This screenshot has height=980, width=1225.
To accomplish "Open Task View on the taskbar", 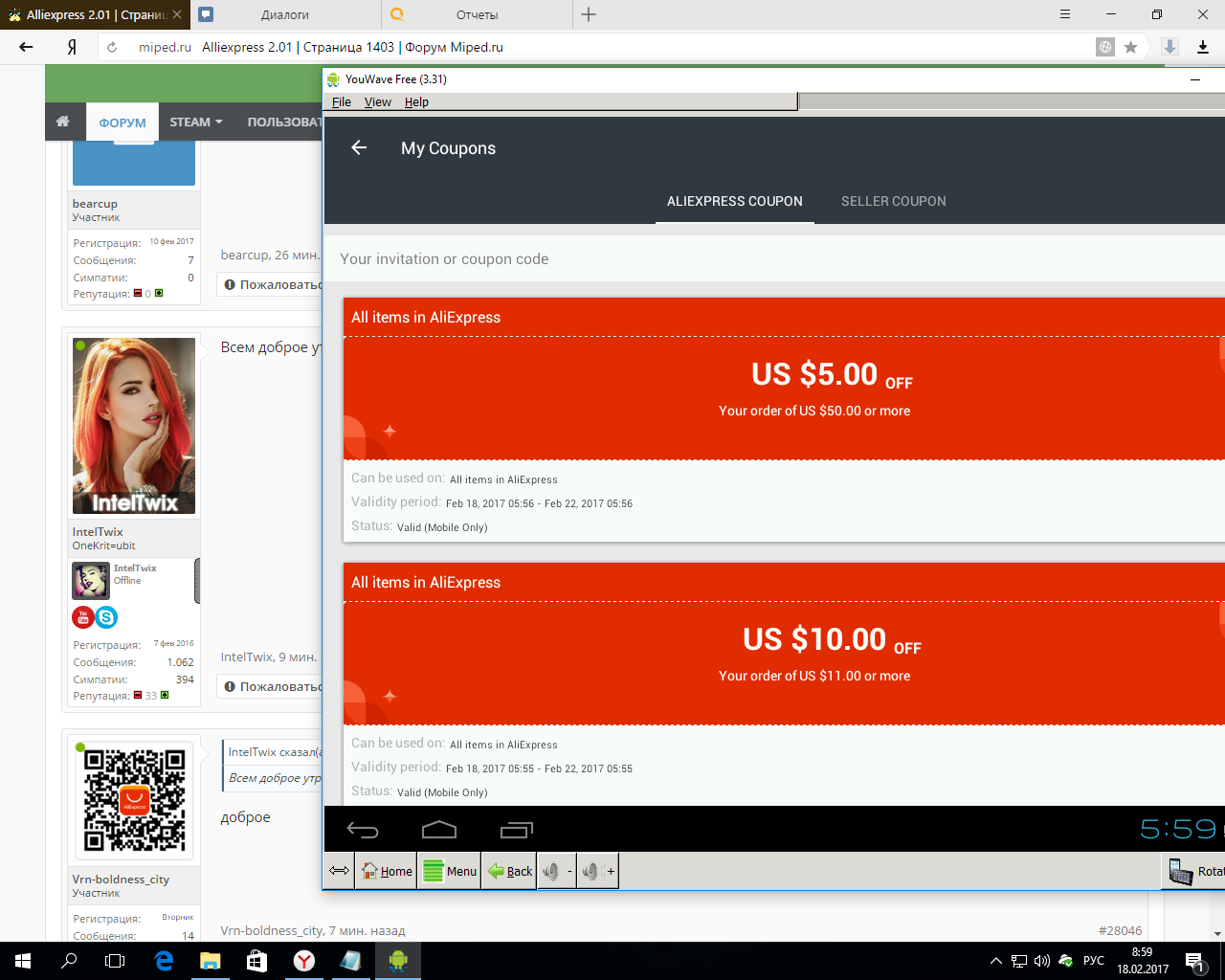I will (115, 961).
